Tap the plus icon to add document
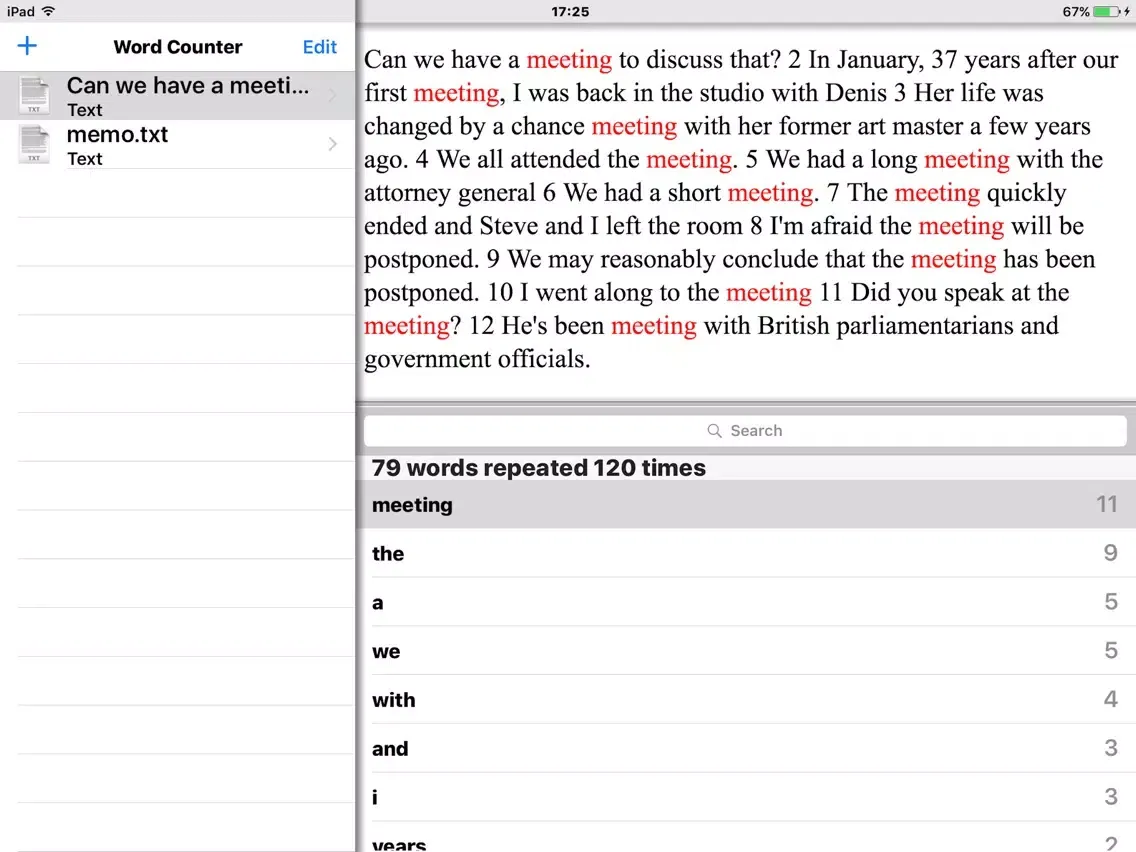 [27, 46]
